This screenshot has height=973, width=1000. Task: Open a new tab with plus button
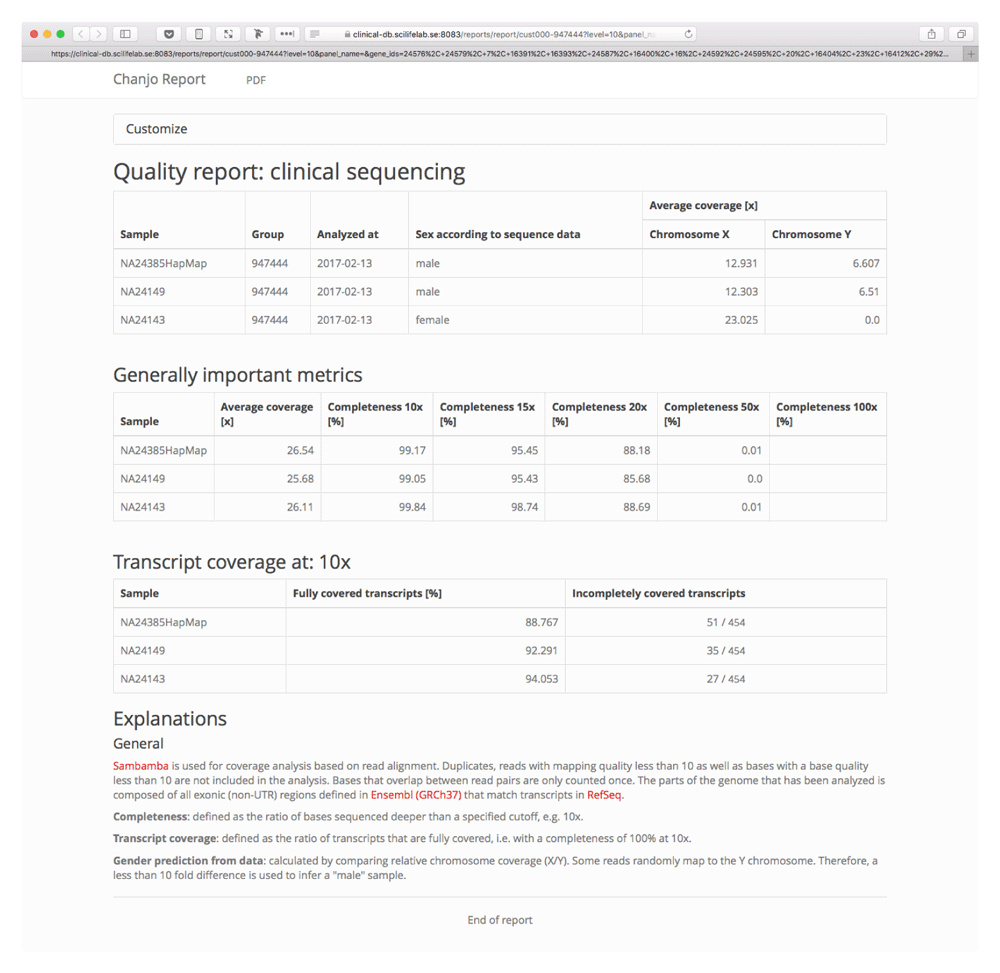click(x=971, y=54)
